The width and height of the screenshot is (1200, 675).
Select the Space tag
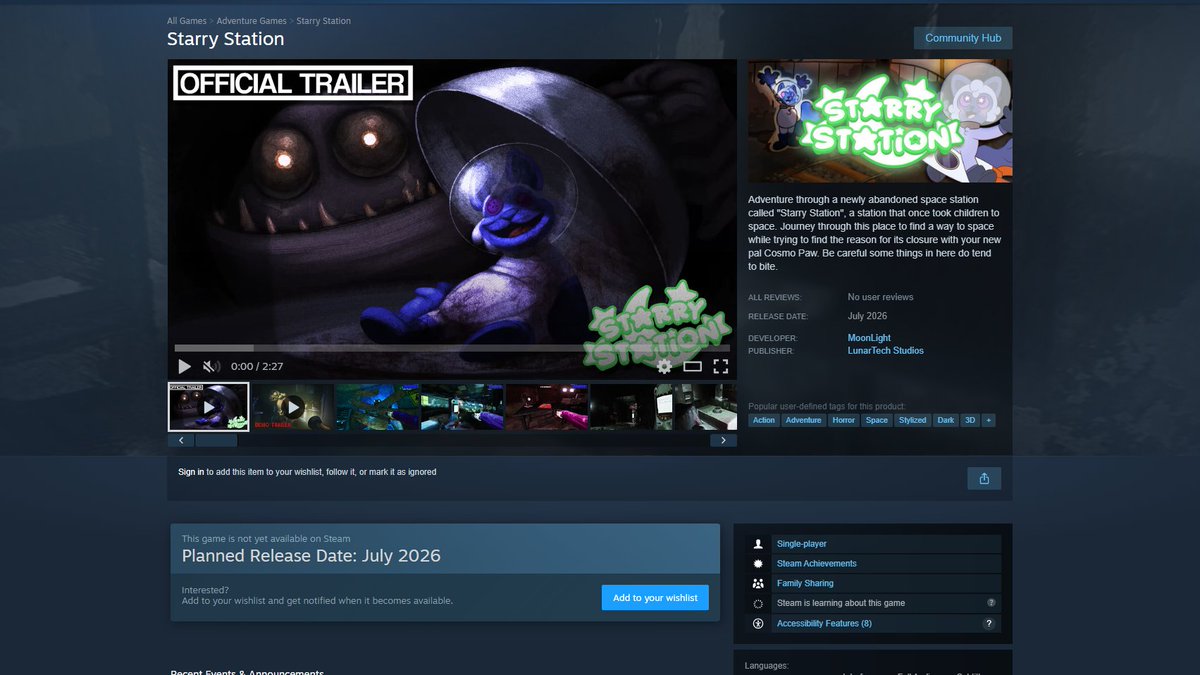pos(877,420)
